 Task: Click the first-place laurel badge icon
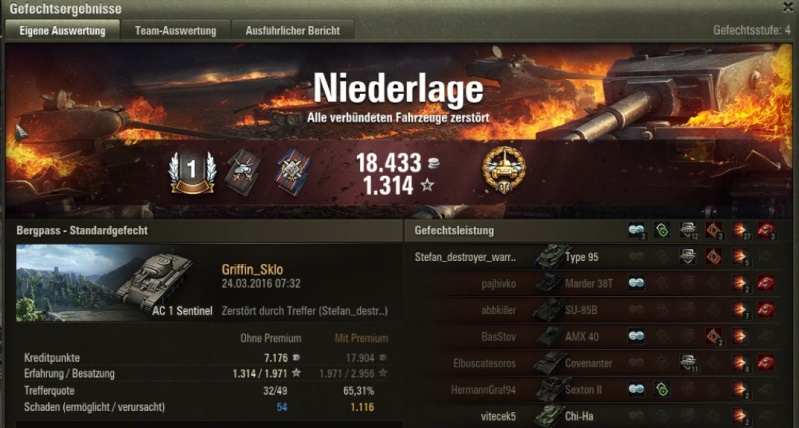(x=193, y=173)
